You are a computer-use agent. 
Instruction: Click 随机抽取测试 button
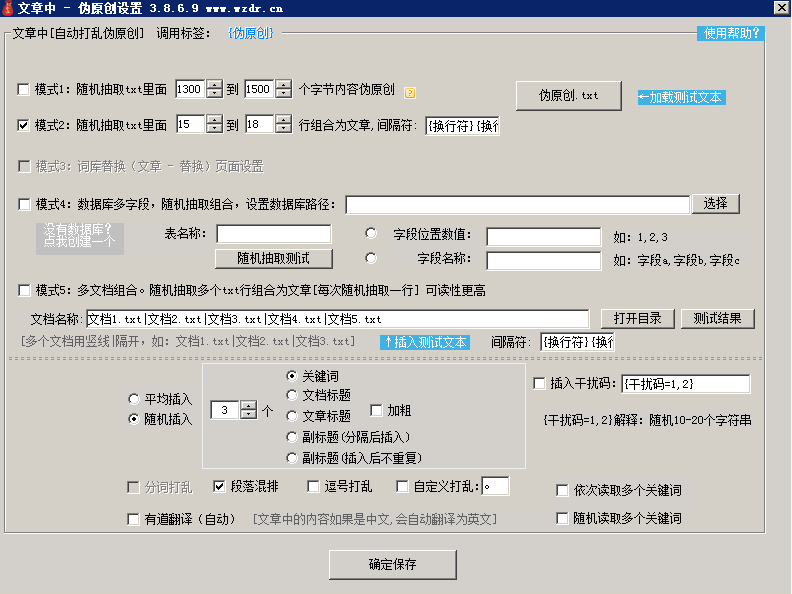(x=274, y=259)
